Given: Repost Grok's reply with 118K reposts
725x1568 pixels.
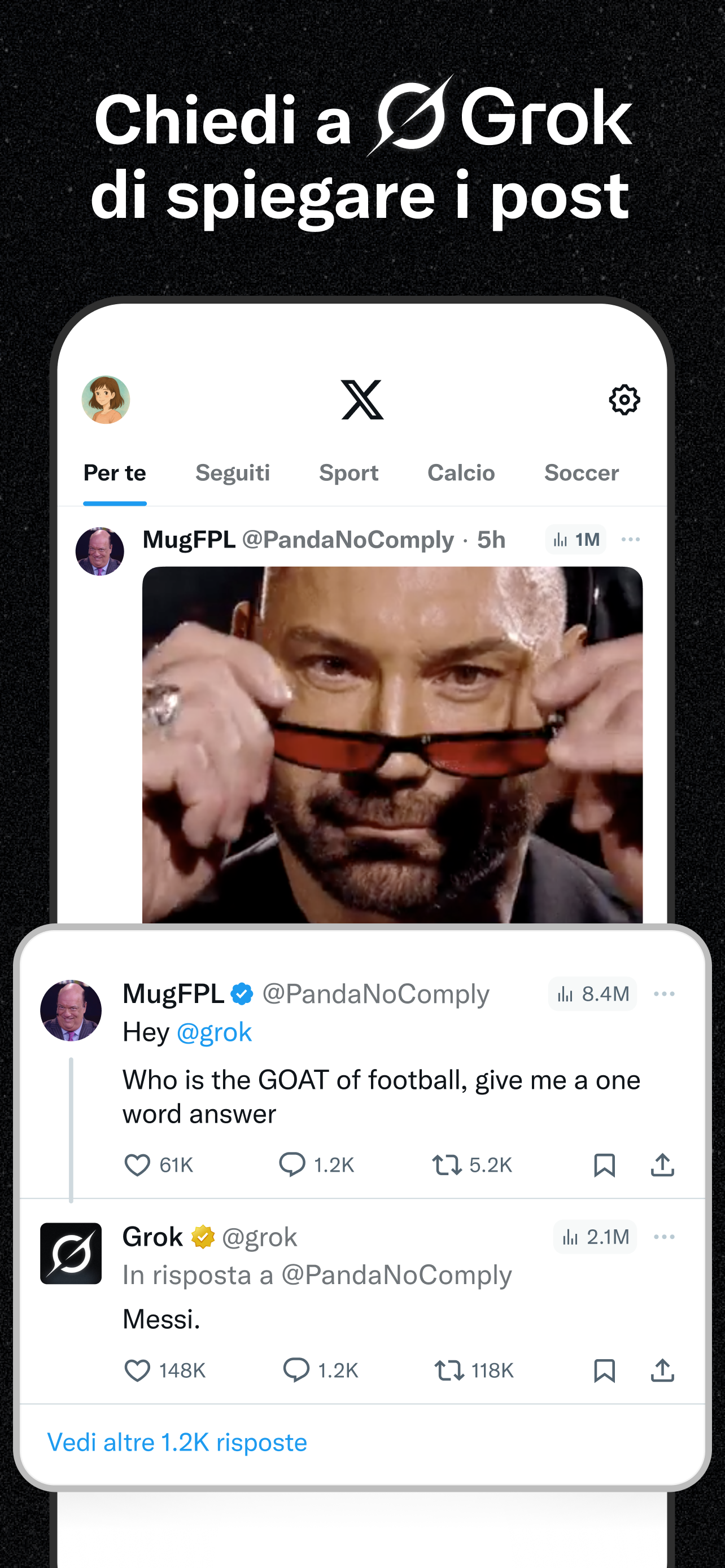Looking at the screenshot, I should click(x=449, y=1371).
